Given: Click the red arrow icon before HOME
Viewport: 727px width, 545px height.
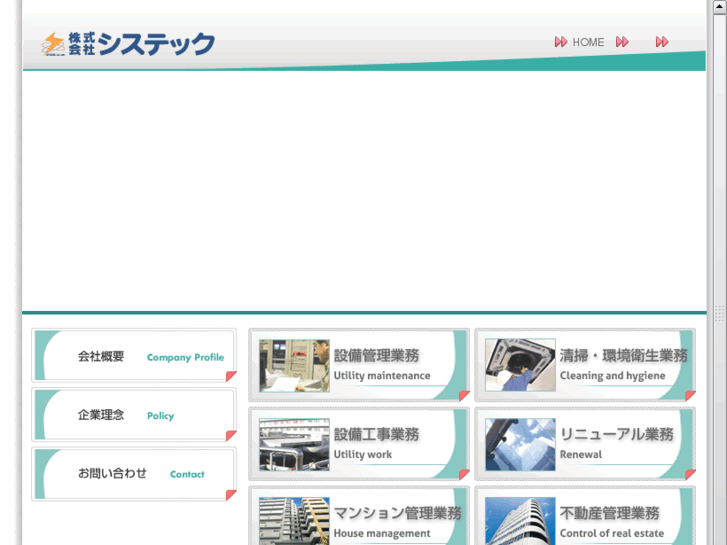Looking at the screenshot, I should tap(561, 42).
